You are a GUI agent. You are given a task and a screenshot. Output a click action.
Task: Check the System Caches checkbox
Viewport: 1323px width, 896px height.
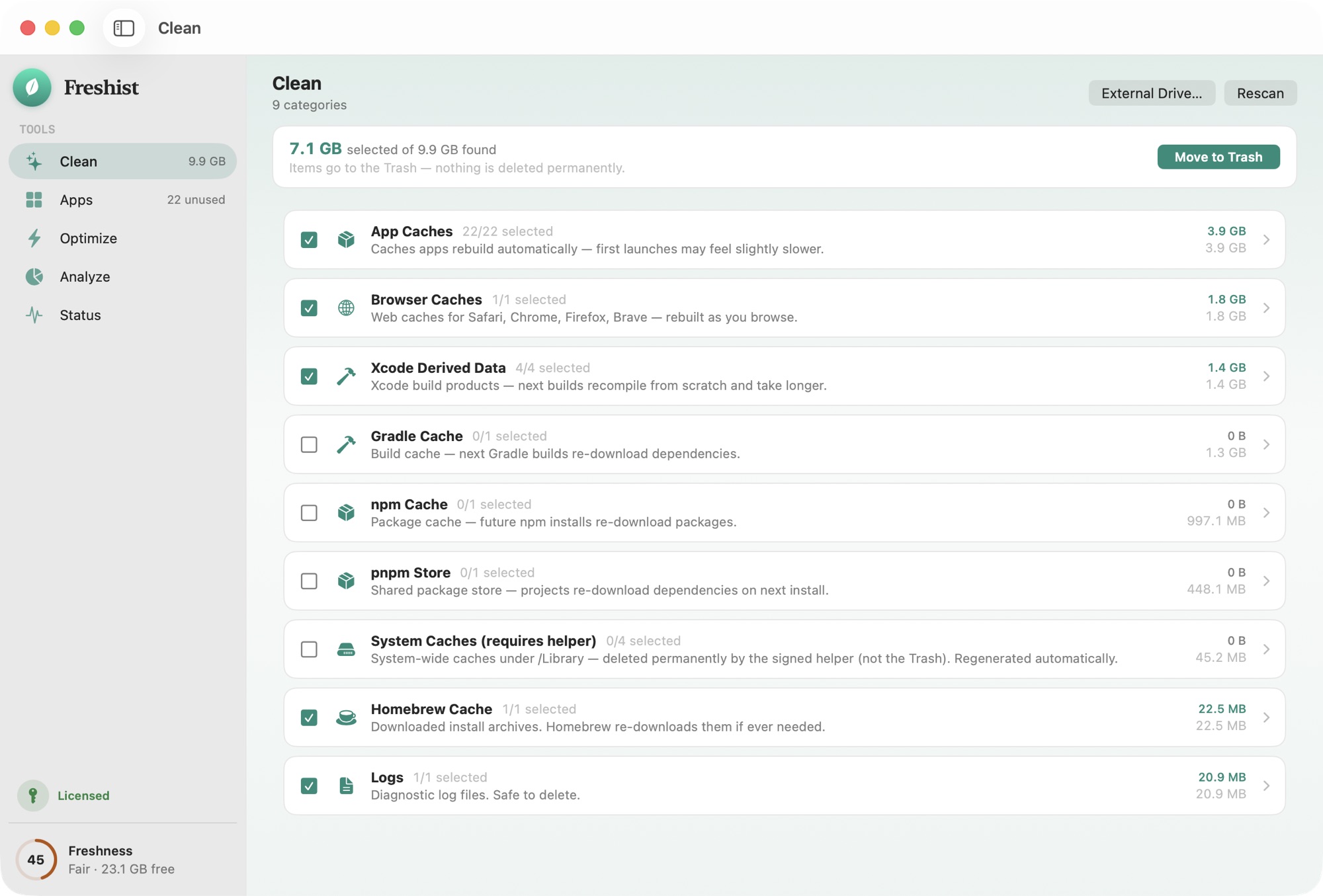pos(309,649)
